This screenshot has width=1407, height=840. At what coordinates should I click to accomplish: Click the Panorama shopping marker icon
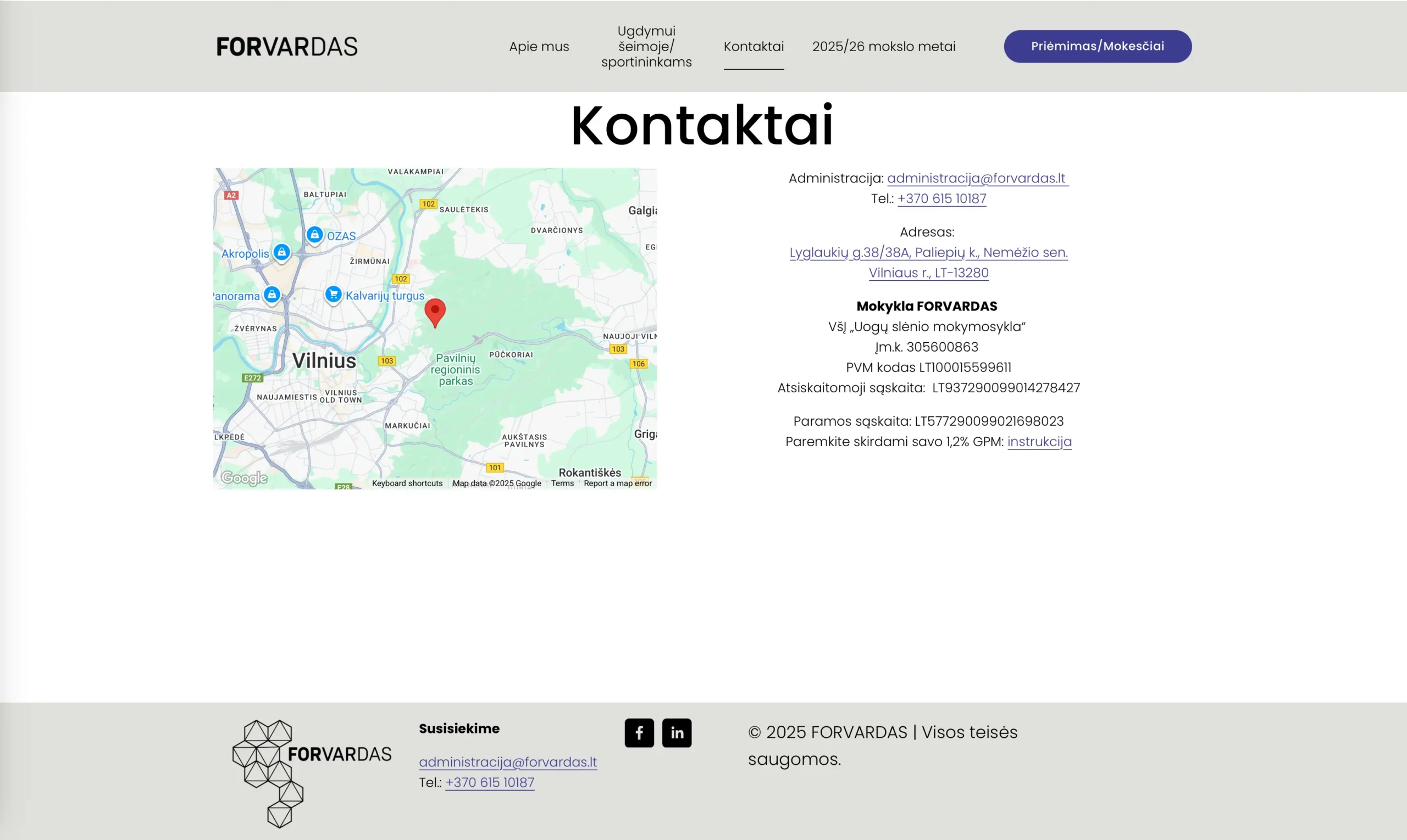point(272,294)
